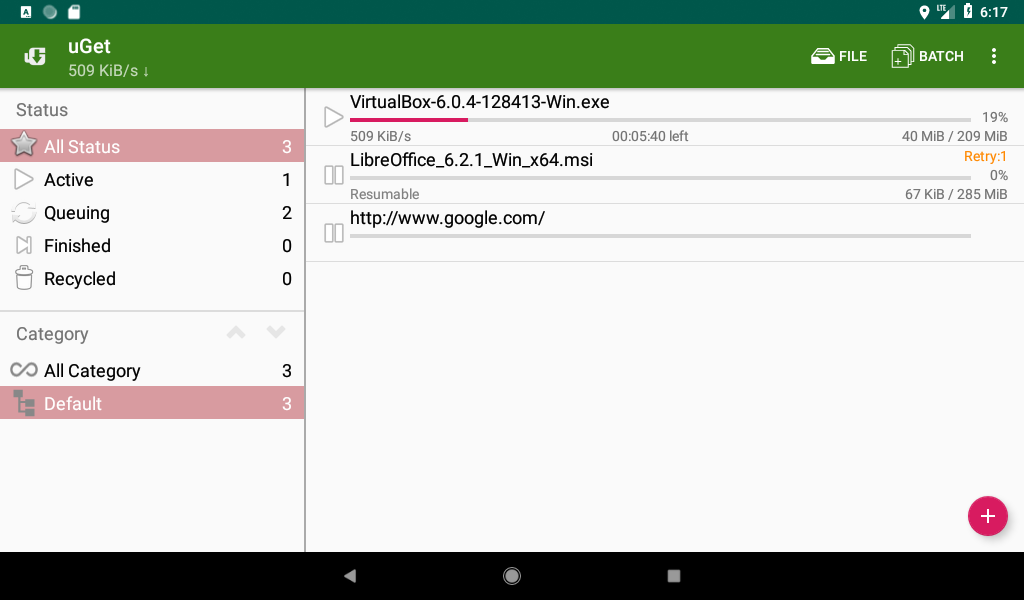Click the 509 KiB/s speed under VirtualBox
Screen dimensions: 1024x600
(x=381, y=136)
